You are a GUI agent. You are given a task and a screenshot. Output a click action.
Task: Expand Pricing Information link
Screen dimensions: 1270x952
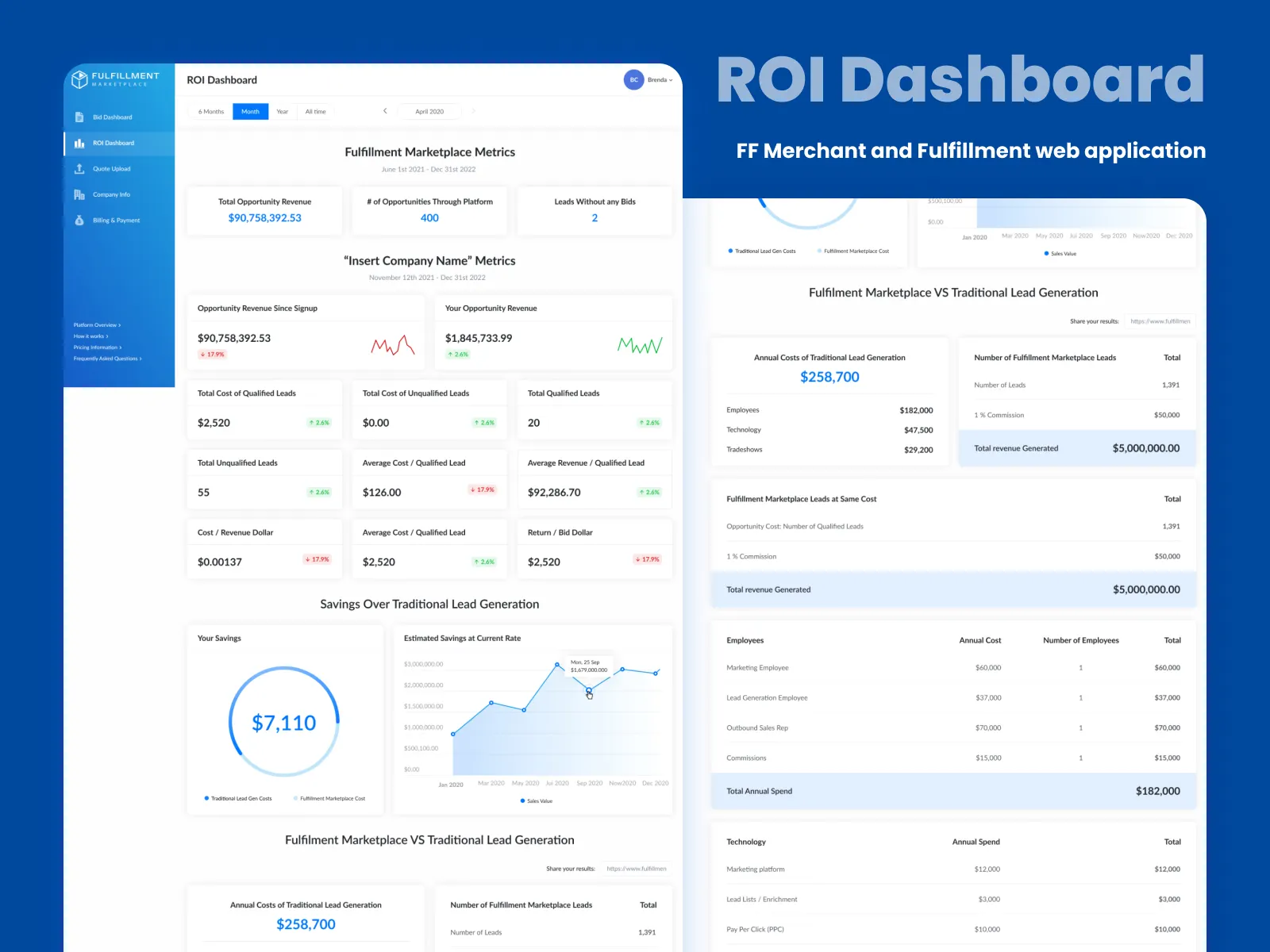(98, 347)
